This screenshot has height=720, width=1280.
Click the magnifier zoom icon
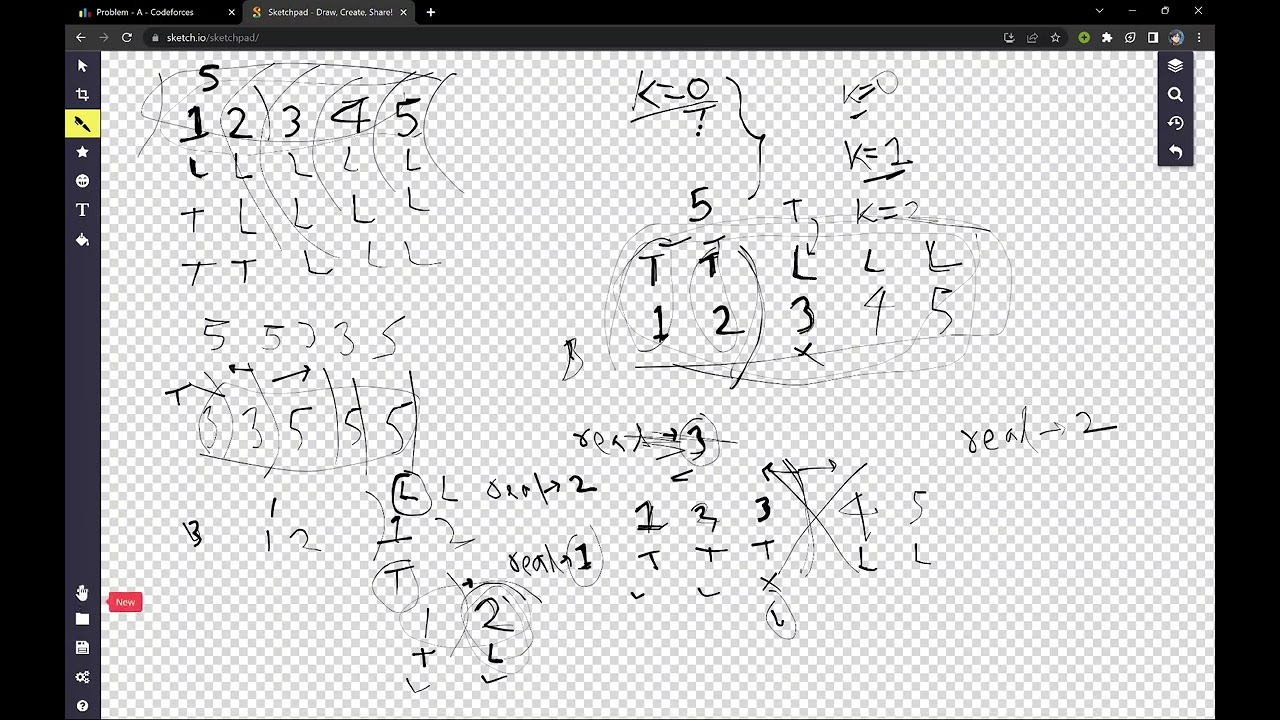(1175, 95)
